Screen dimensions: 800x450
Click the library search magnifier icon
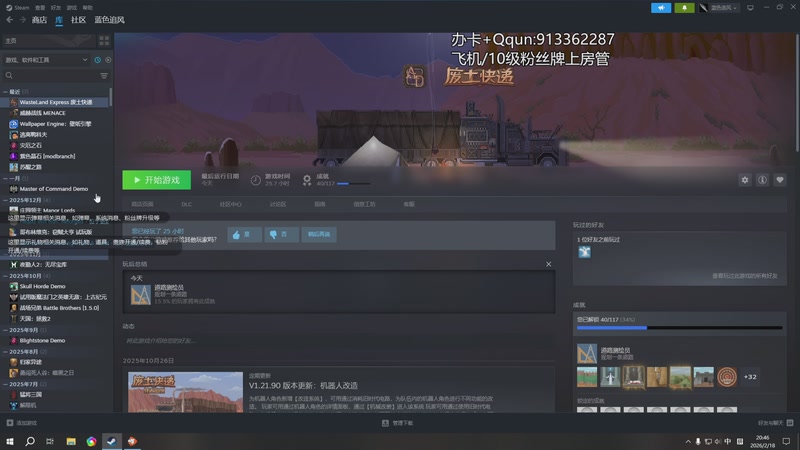(9, 76)
